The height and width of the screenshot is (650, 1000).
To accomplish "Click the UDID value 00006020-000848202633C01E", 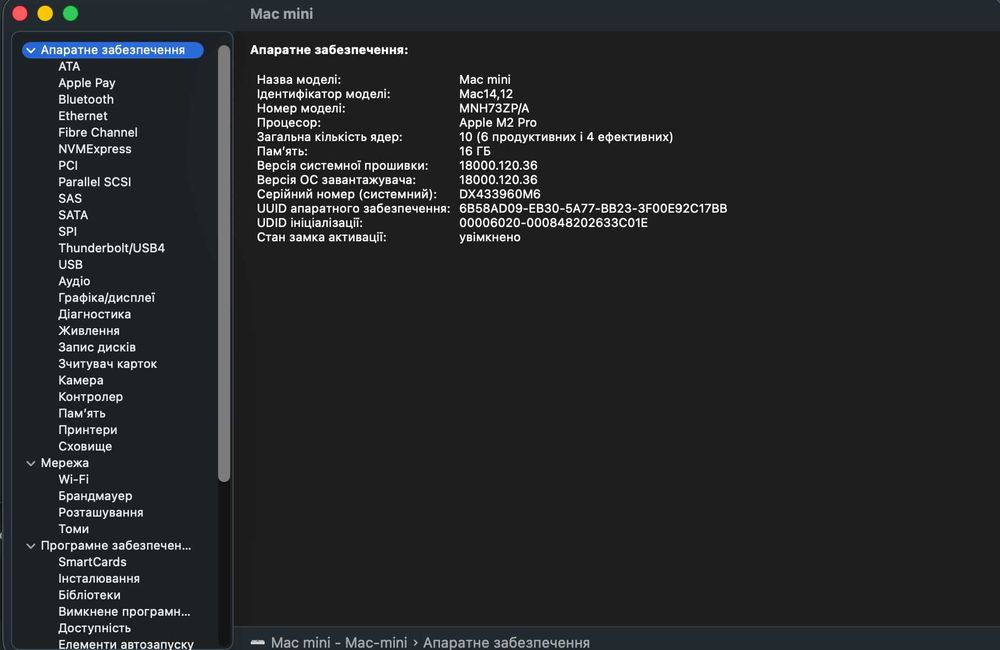I will (554, 223).
